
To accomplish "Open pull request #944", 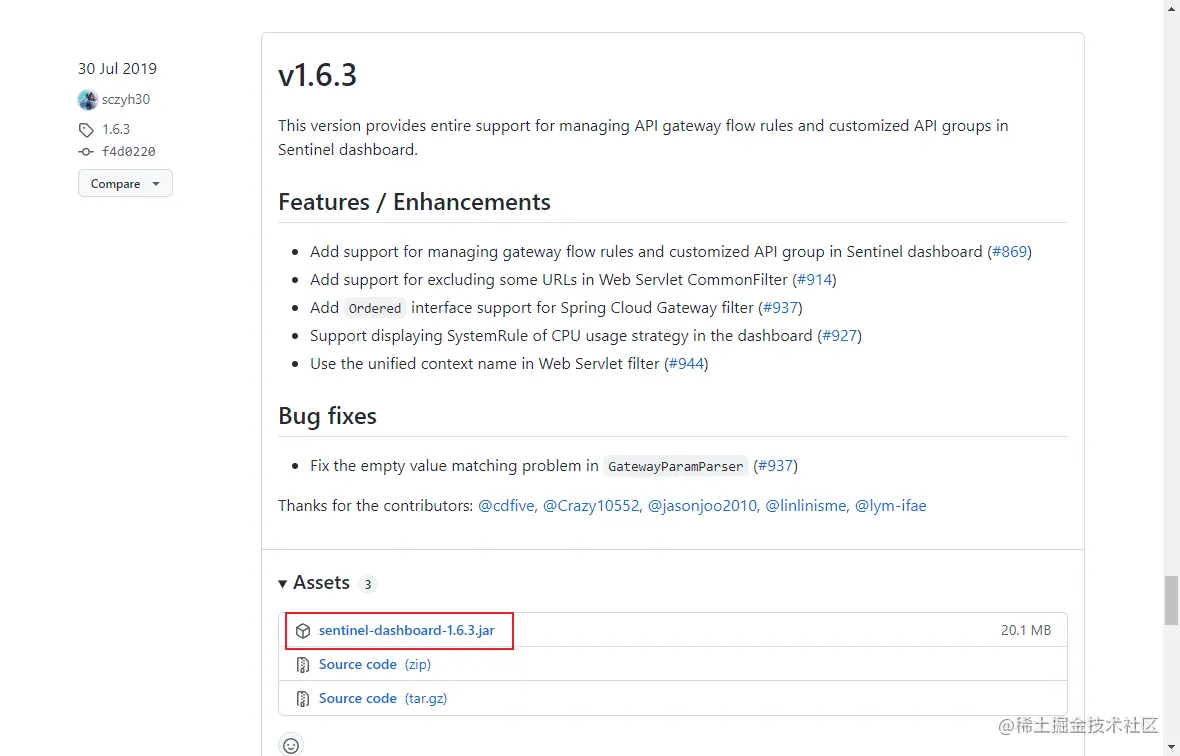I will coord(686,364).
